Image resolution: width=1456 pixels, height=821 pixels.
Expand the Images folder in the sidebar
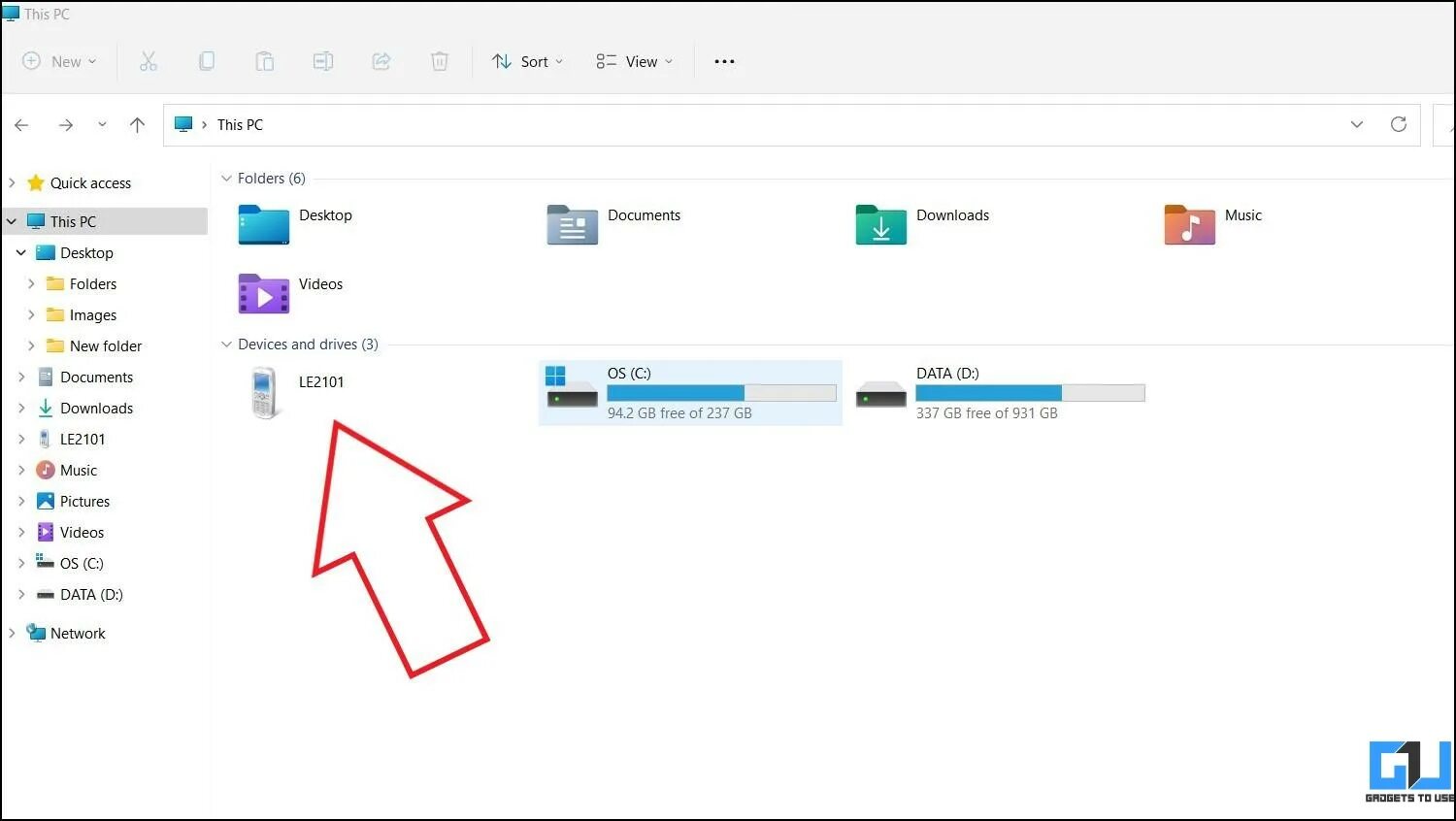click(x=31, y=314)
